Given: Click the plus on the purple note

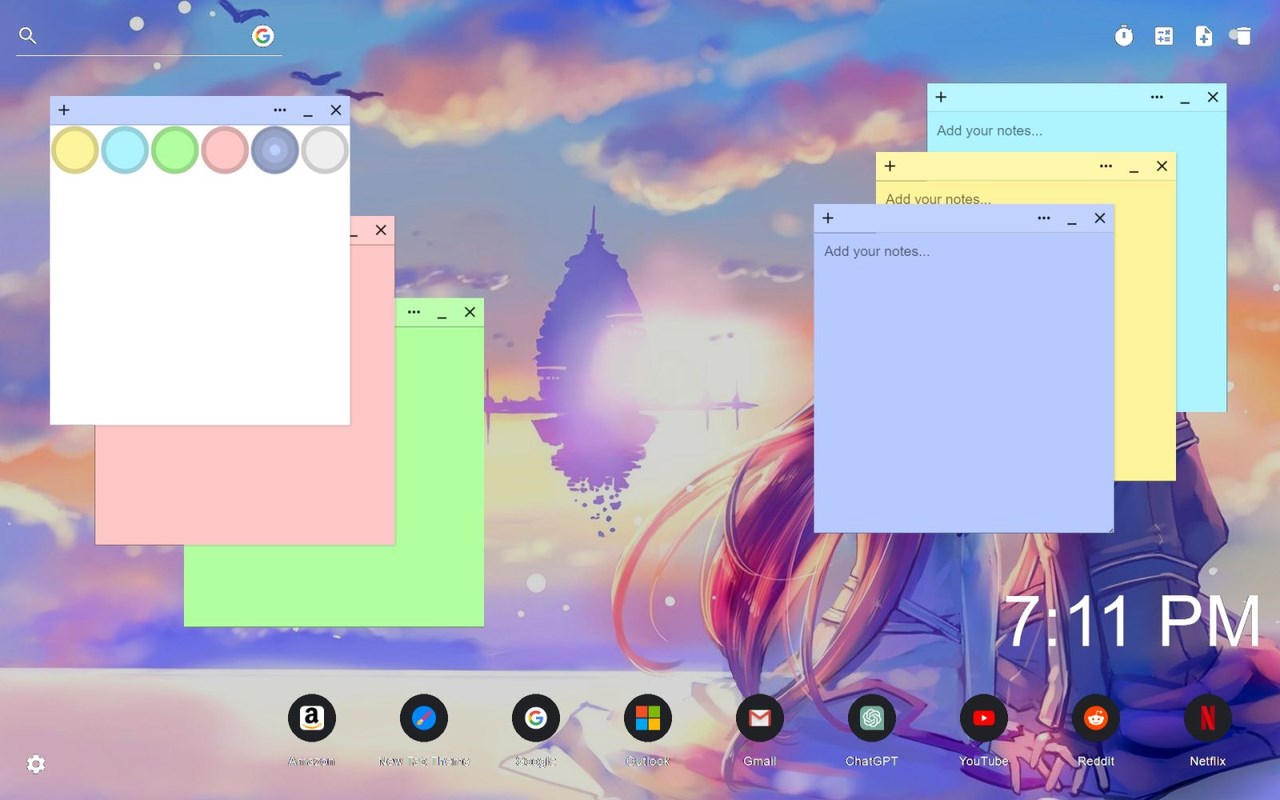Looking at the screenshot, I should click(x=828, y=218).
